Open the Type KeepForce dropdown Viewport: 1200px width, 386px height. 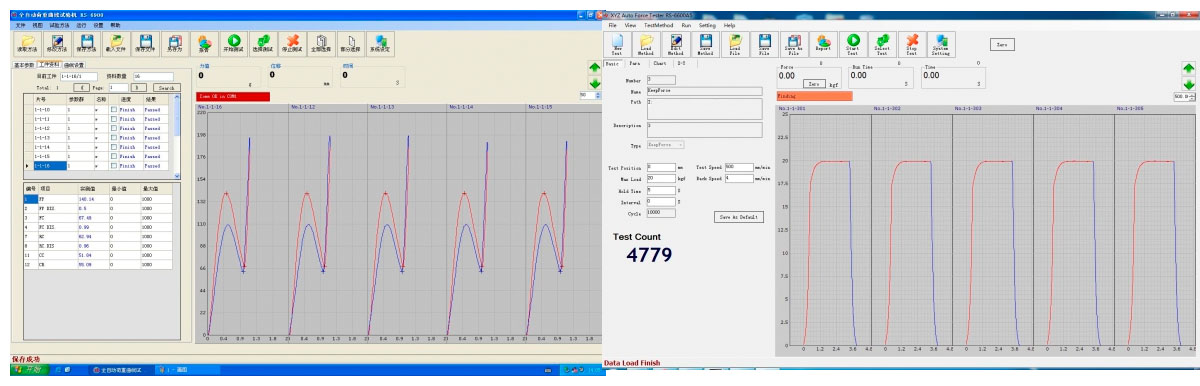click(666, 145)
